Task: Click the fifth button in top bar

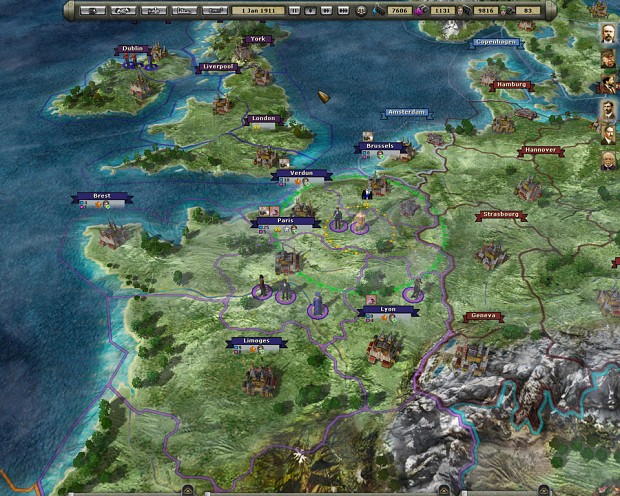Action: (215, 11)
